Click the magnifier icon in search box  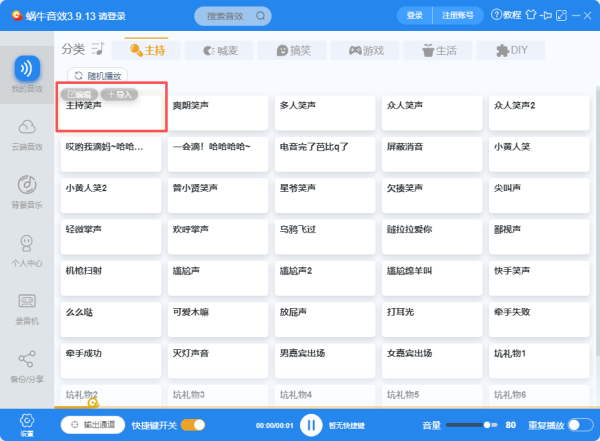[261, 16]
